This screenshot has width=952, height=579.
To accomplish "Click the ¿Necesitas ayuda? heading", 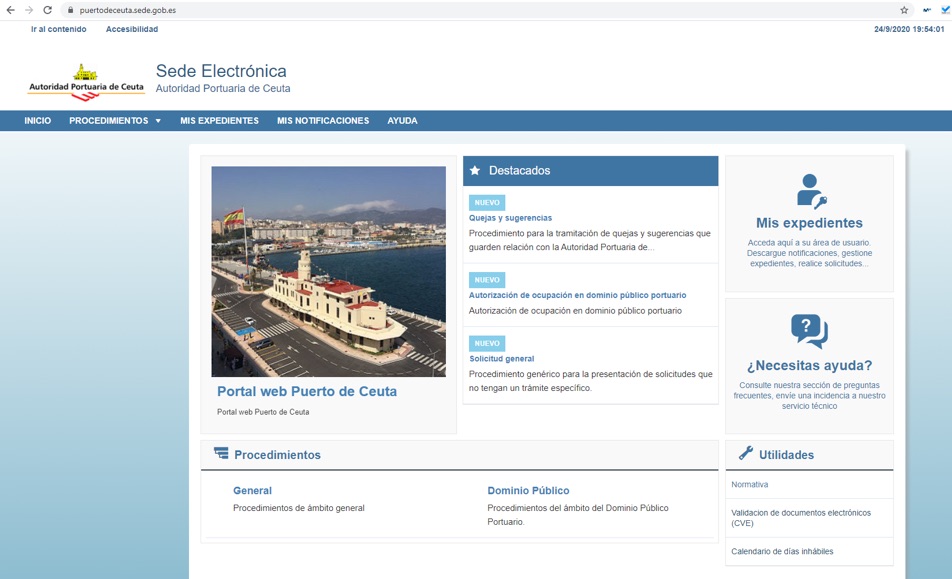I will point(809,365).
